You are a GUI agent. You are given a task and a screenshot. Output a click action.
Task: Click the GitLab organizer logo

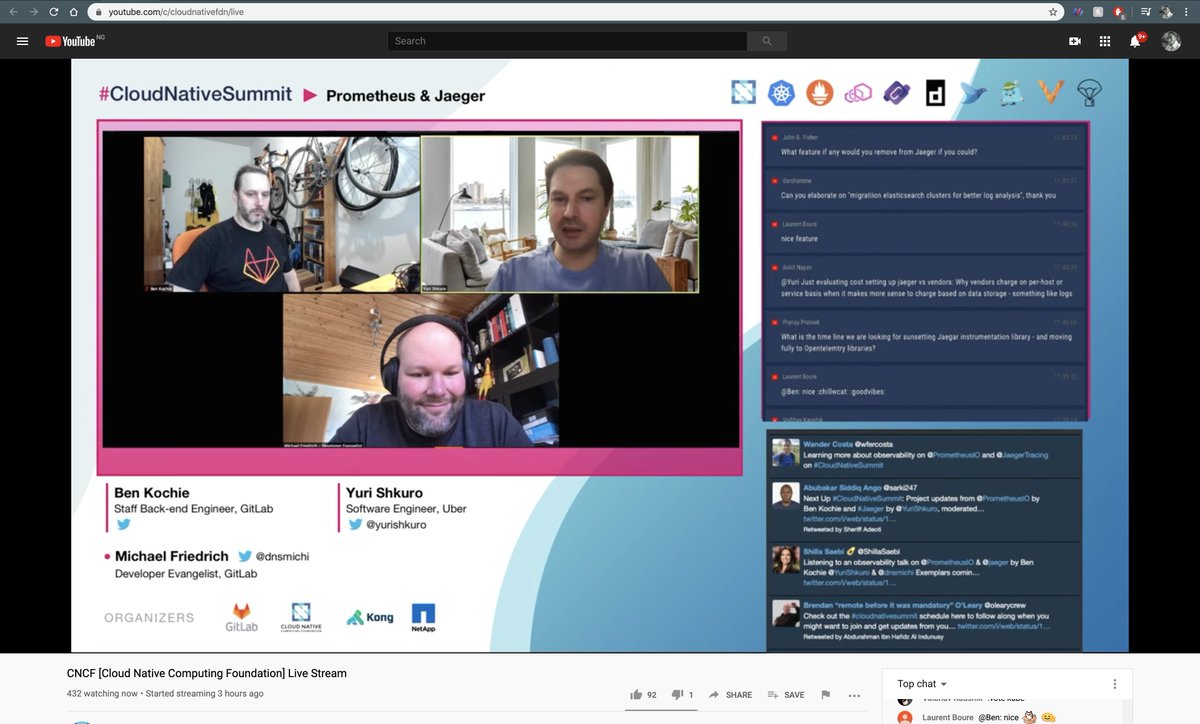241,617
